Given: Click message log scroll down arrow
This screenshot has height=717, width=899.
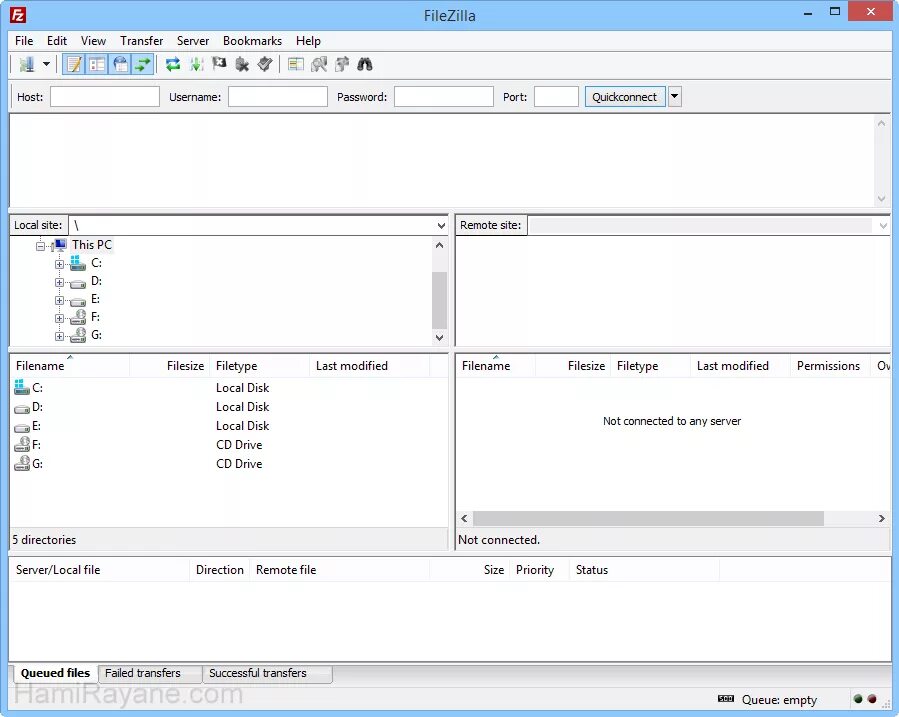Looking at the screenshot, I should [x=881, y=199].
